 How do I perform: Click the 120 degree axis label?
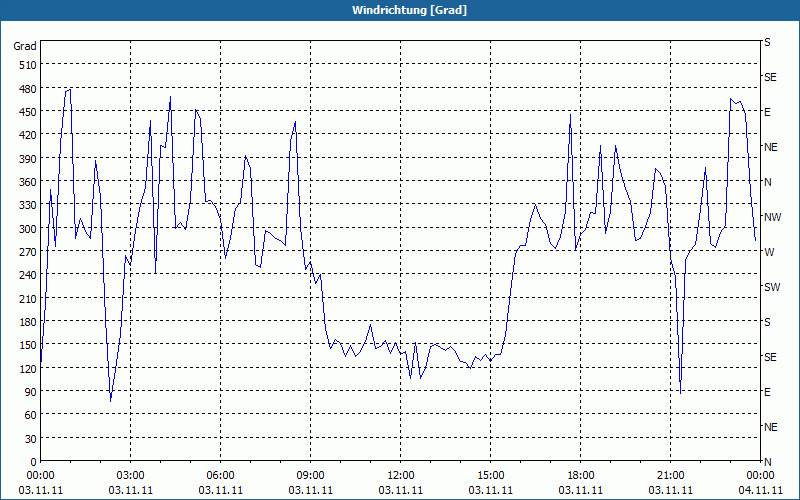(28, 368)
